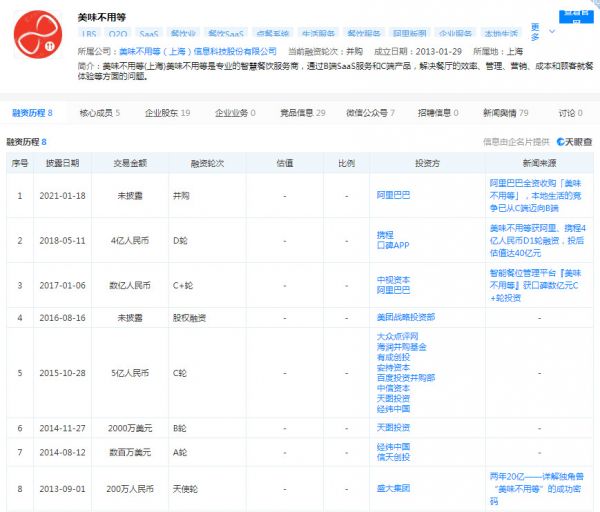The width and height of the screenshot is (600, 512).
Task: Open 盛大集团 investor link
Action: pos(393,488)
